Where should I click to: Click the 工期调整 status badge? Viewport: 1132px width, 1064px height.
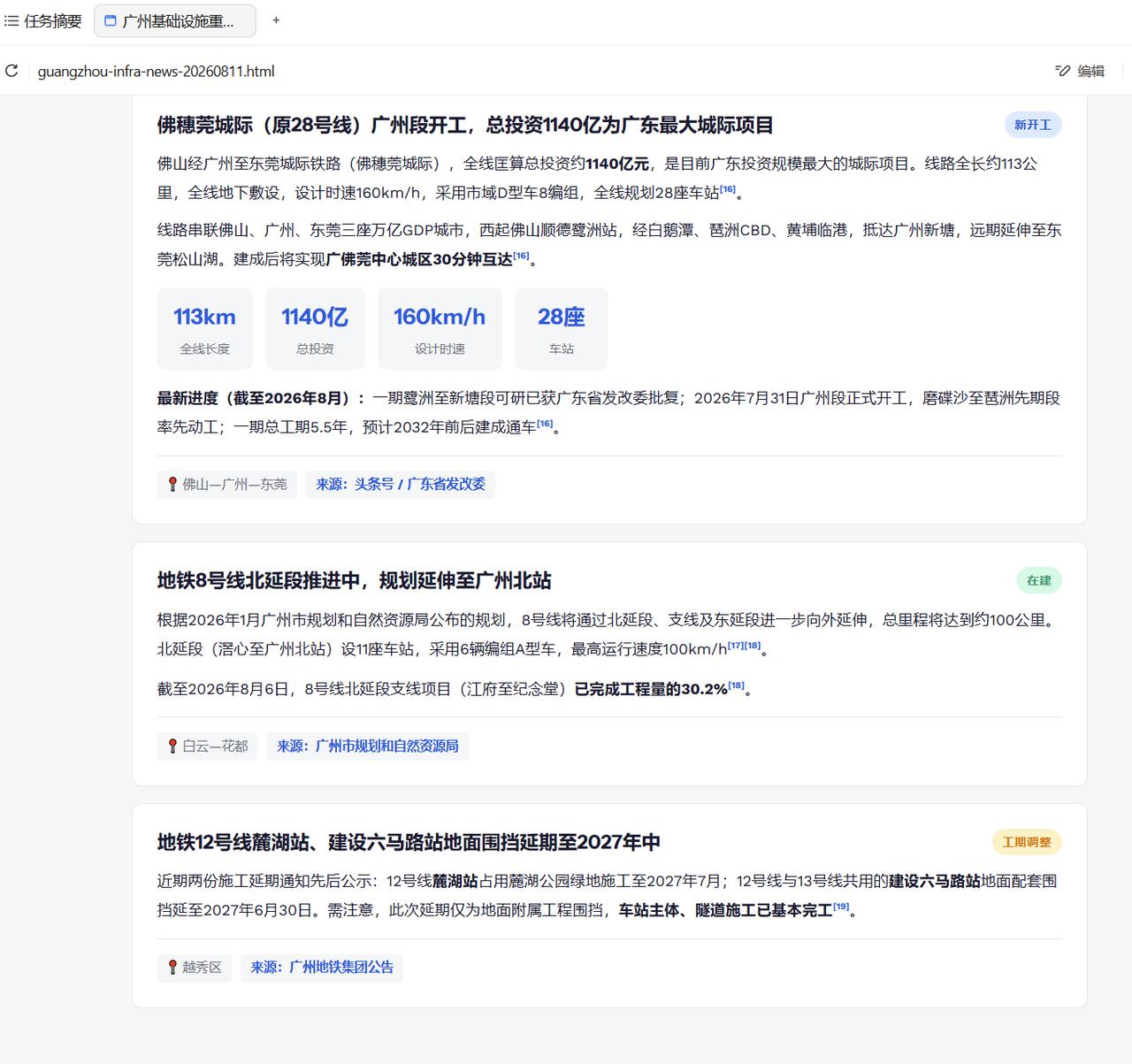[x=1027, y=842]
